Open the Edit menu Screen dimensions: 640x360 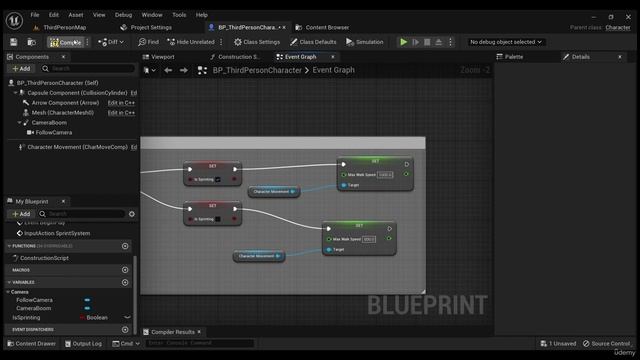pyautogui.click(x=54, y=15)
